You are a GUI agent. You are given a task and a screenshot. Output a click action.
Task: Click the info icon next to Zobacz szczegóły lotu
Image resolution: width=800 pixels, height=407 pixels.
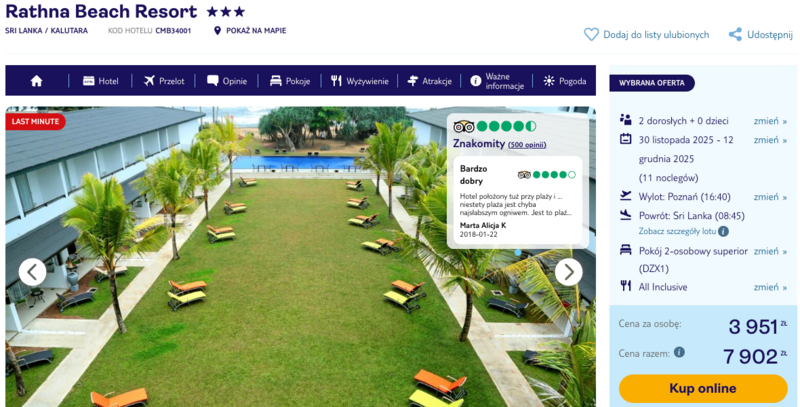click(x=723, y=231)
